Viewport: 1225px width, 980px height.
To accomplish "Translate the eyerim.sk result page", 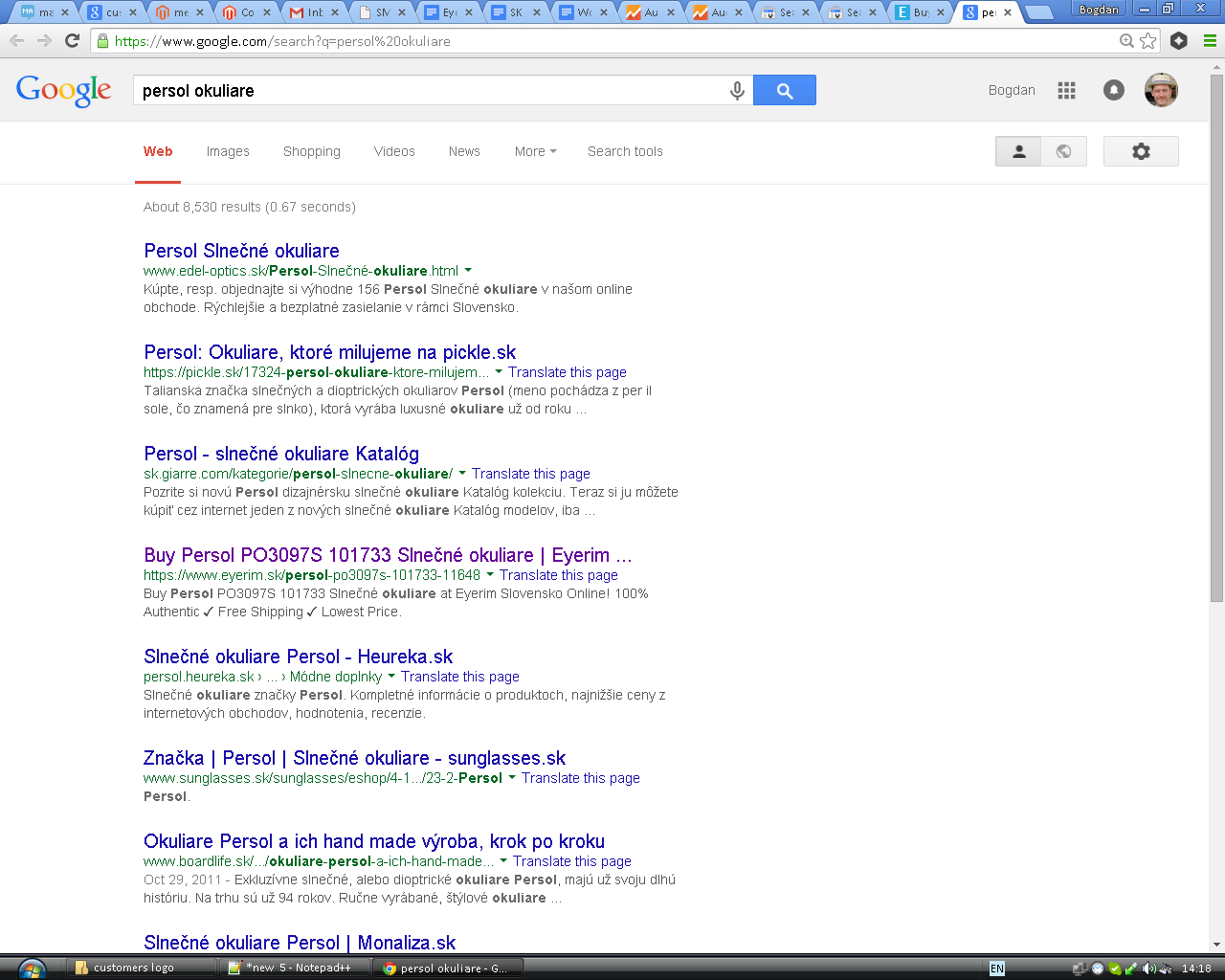I will [x=559, y=575].
